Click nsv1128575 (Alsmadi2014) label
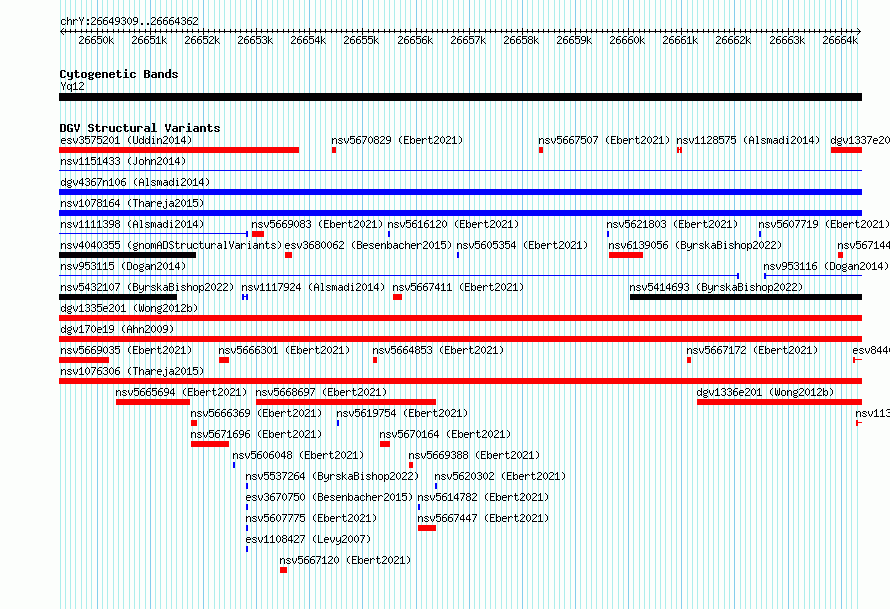The image size is (890, 609). click(748, 140)
